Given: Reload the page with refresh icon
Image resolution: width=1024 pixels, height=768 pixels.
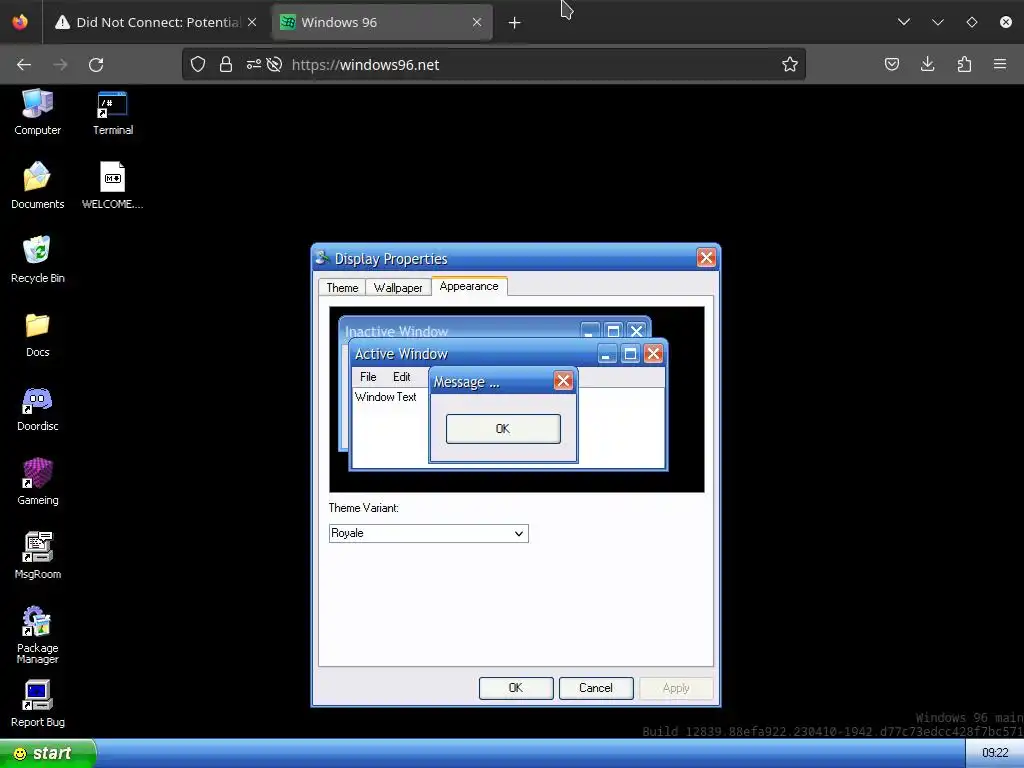Looking at the screenshot, I should pyautogui.click(x=96, y=65).
